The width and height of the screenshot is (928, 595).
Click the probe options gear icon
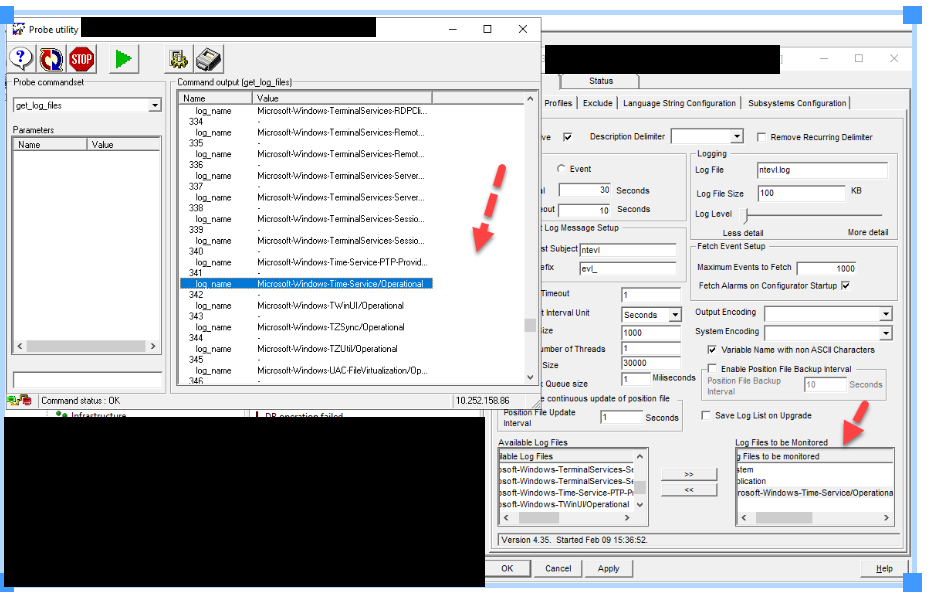pos(178,59)
